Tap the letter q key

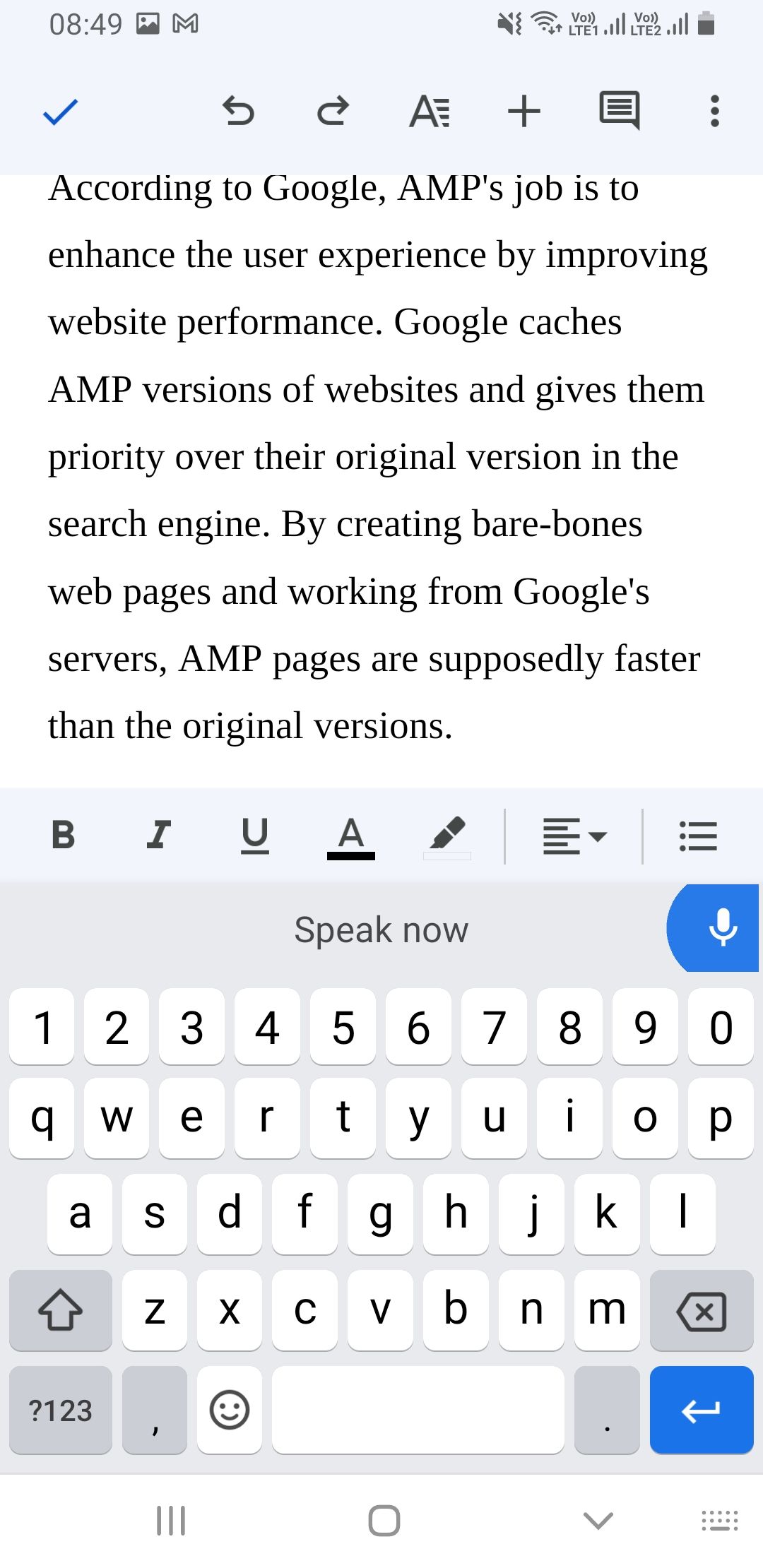(42, 1118)
